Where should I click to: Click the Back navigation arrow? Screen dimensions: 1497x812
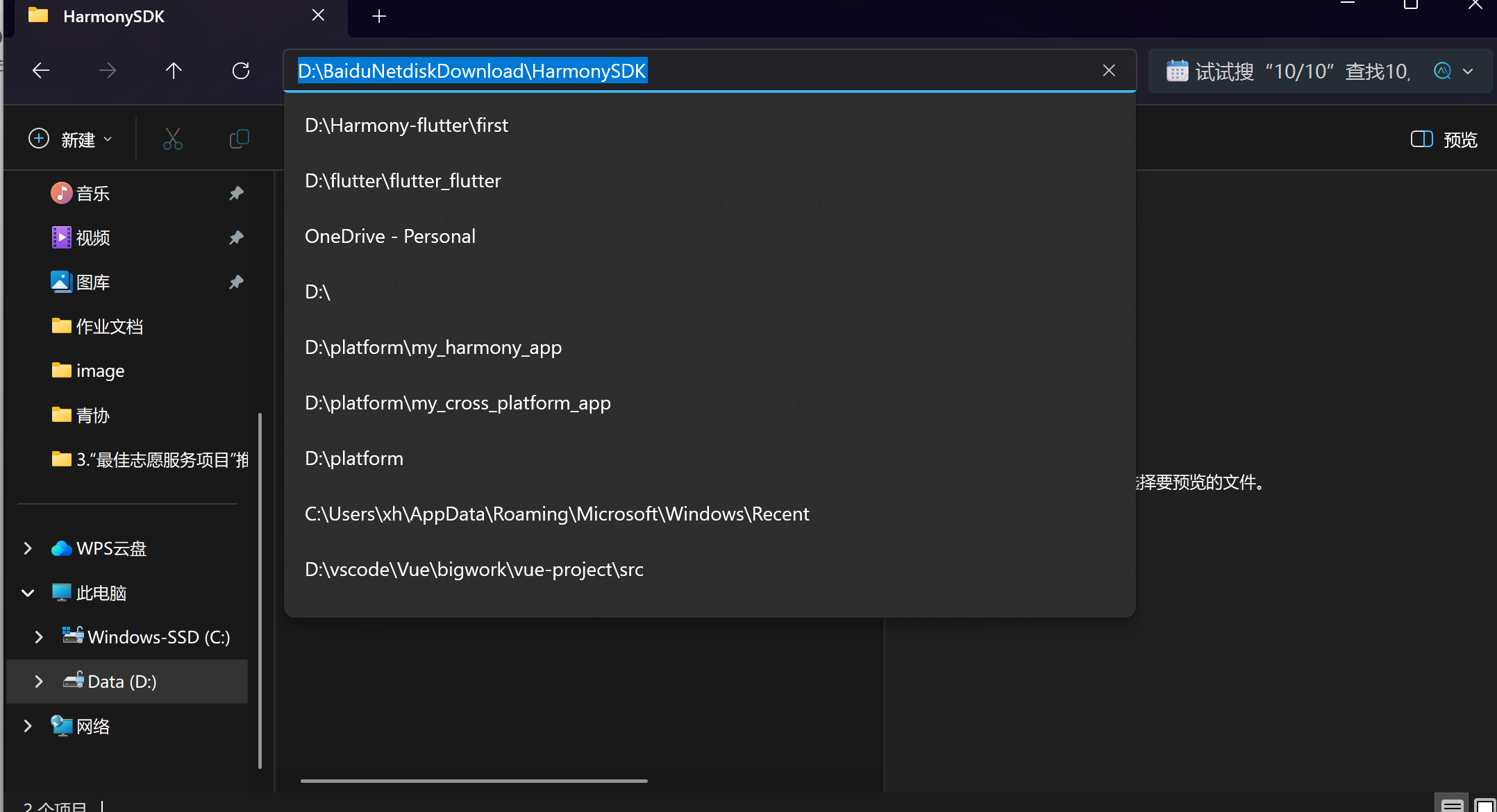(41, 71)
